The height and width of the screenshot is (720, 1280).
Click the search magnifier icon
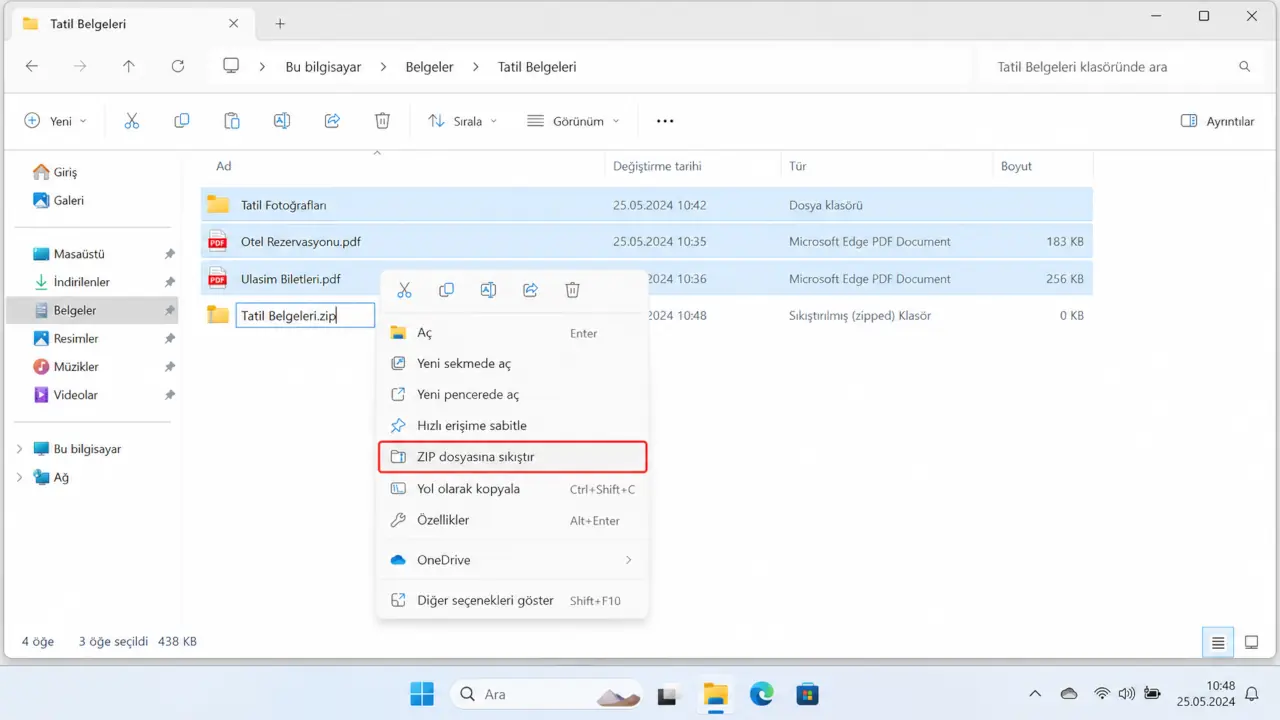(1245, 67)
